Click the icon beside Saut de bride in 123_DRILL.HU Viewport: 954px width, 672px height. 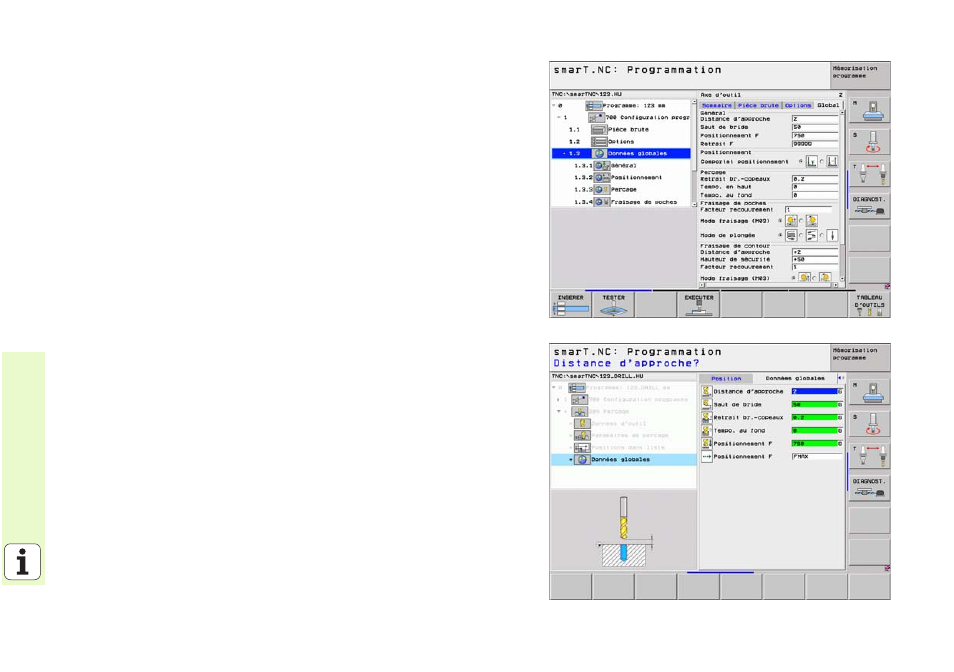click(706, 404)
